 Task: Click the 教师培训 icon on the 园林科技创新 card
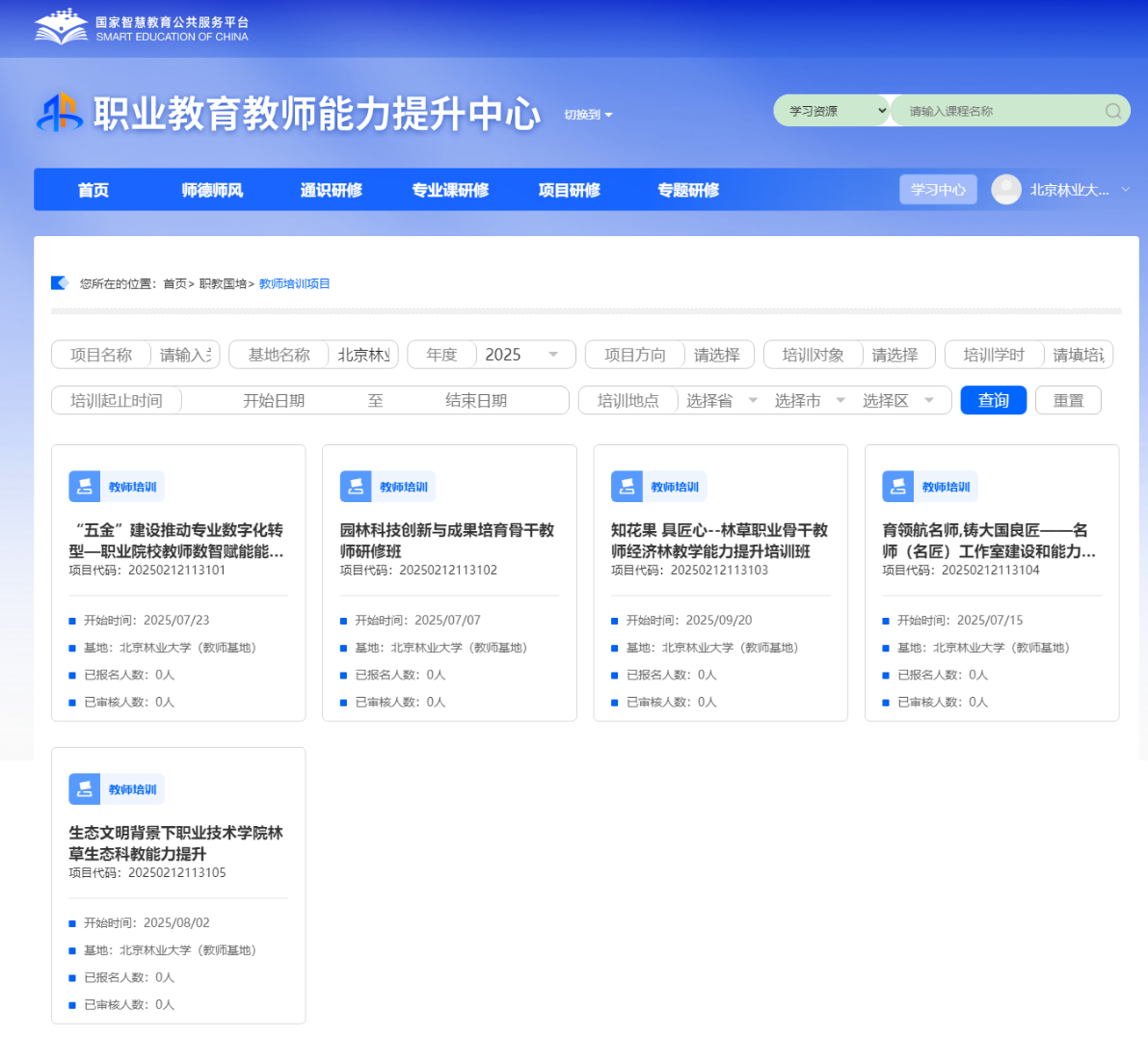[357, 486]
